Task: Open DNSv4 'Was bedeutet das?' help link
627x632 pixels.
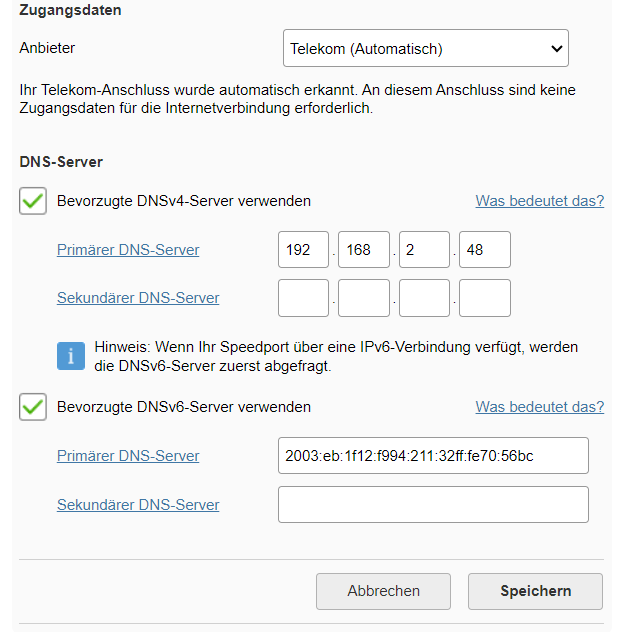Action: (539, 201)
